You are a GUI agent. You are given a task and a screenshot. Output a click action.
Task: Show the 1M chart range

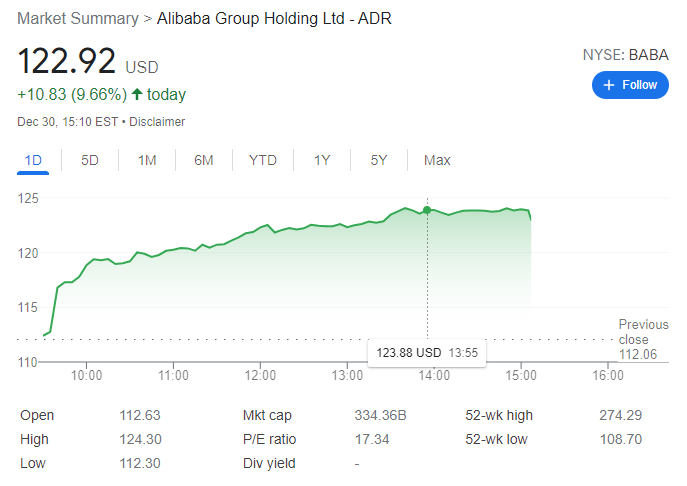[x=147, y=160]
